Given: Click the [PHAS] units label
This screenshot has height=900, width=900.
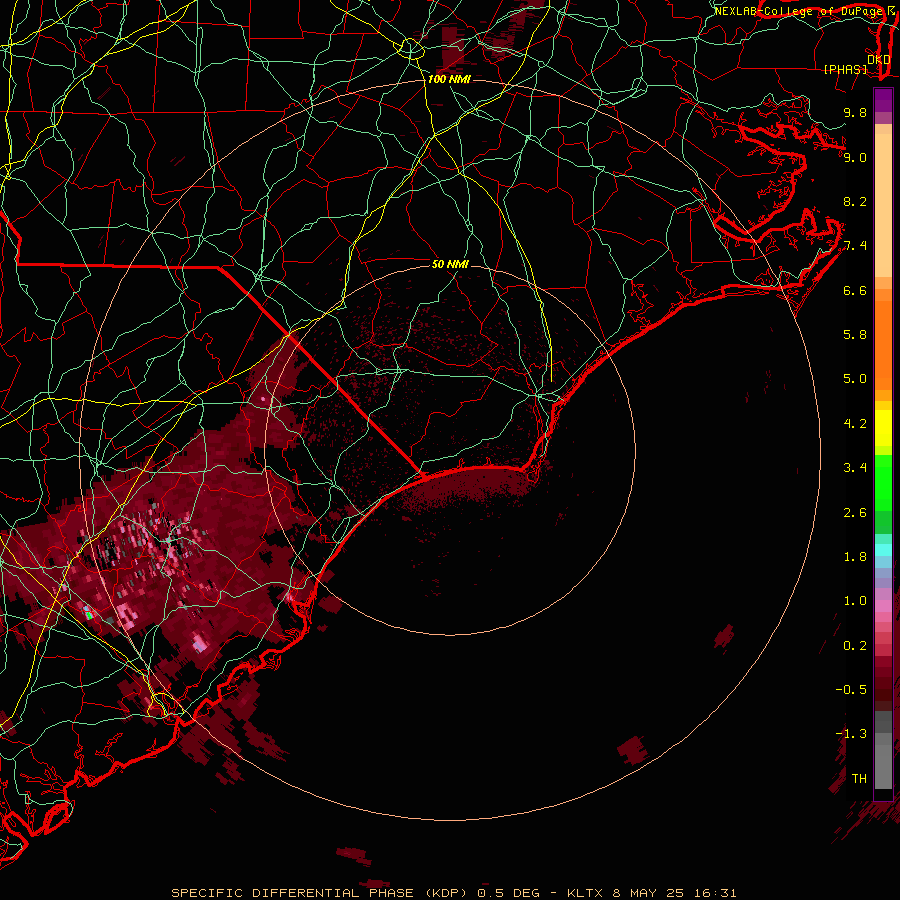Looking at the screenshot, I should click(845, 69).
